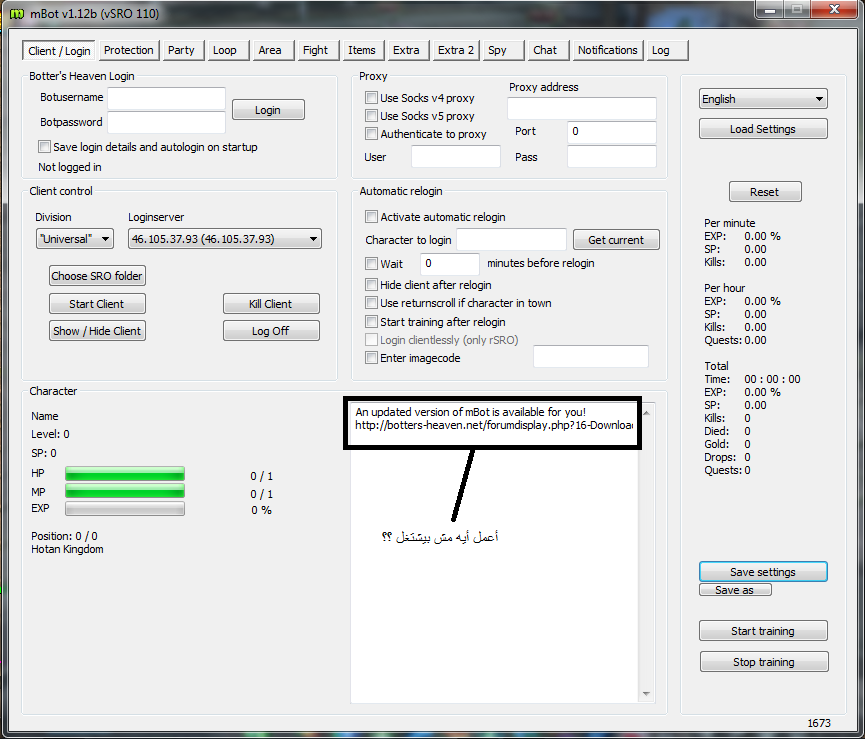Reset the statistics with Reset button

coord(765,192)
